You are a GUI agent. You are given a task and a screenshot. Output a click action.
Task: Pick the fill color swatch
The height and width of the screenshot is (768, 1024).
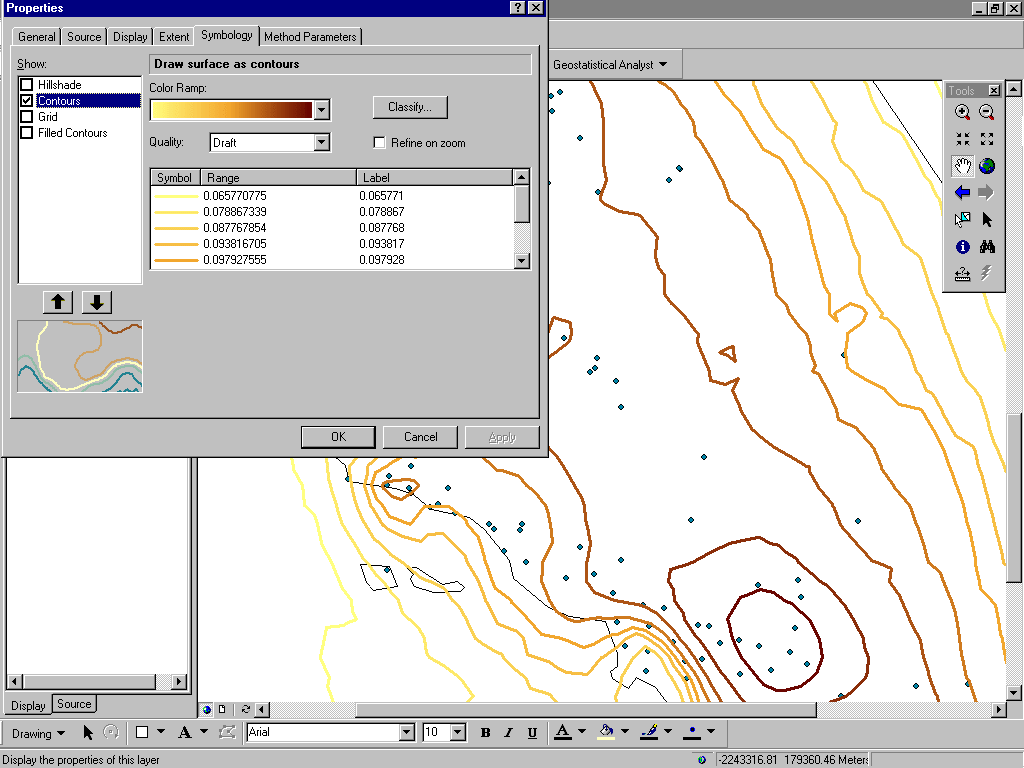click(x=604, y=732)
